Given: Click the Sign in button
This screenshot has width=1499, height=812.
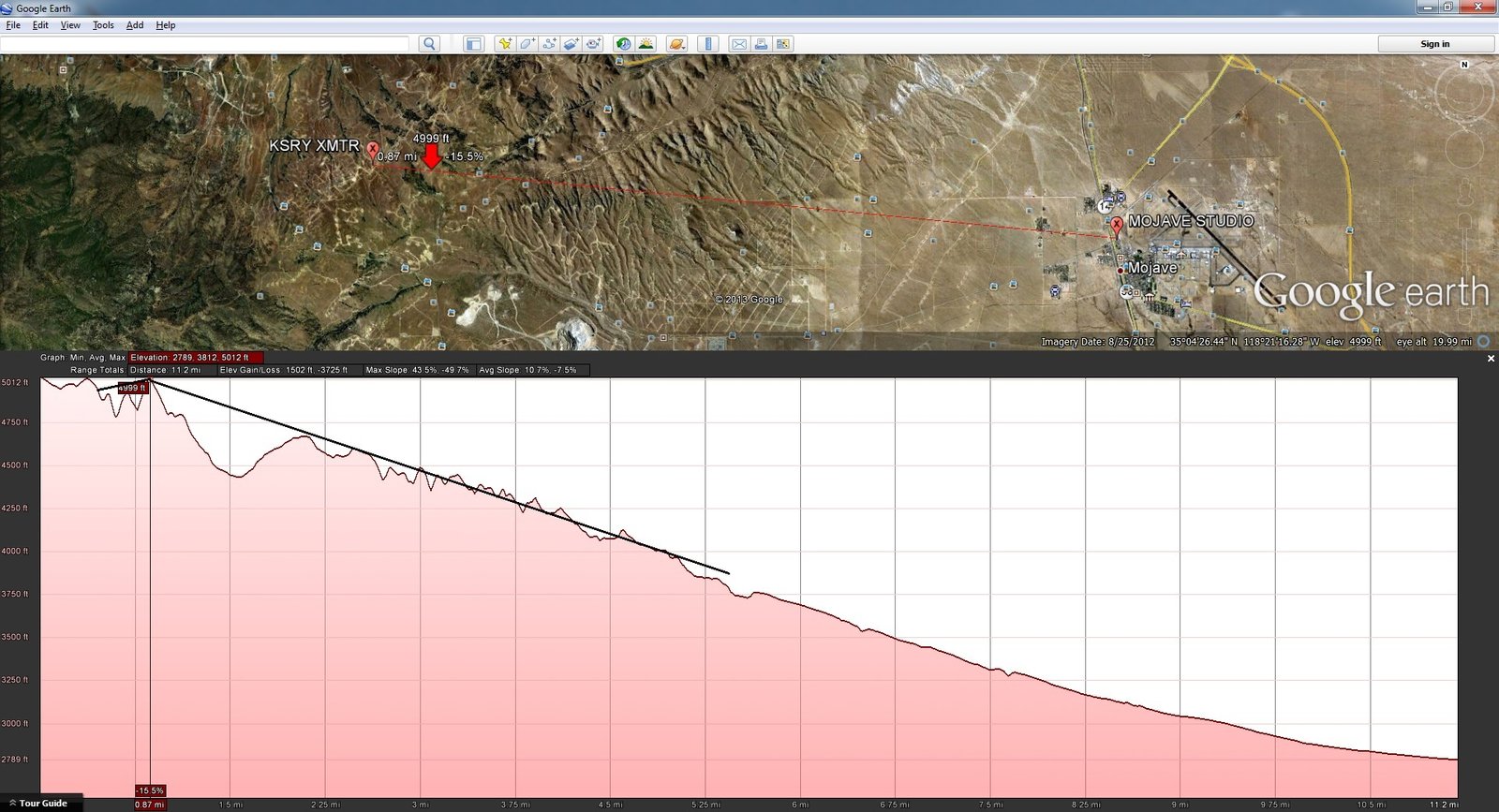Looking at the screenshot, I should pyautogui.click(x=1435, y=44).
